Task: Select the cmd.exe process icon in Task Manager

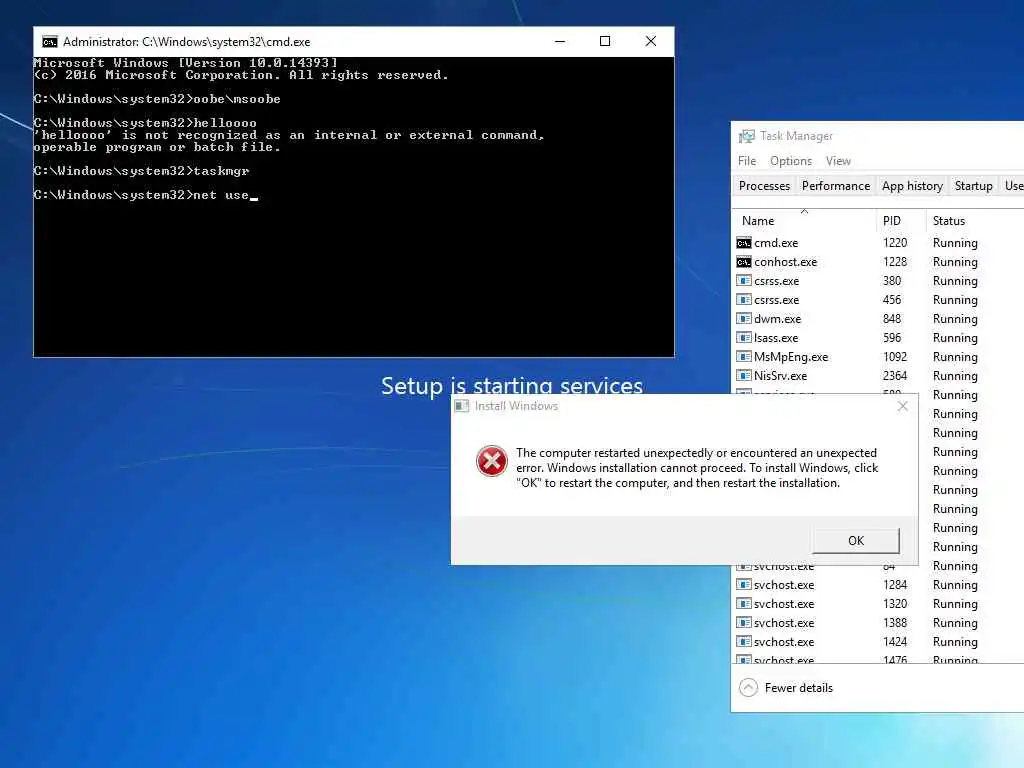Action: pos(744,243)
